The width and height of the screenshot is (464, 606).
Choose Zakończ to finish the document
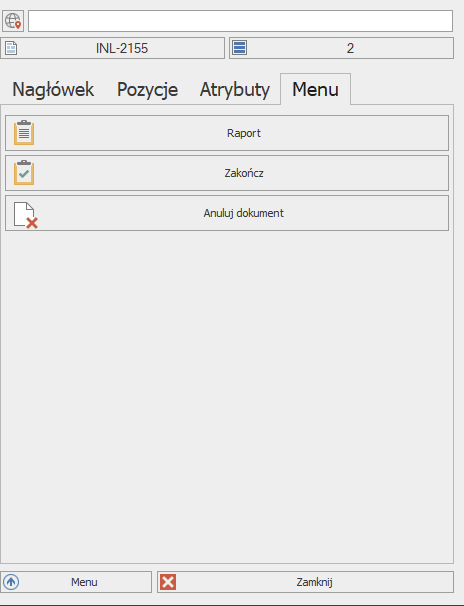tap(227, 173)
